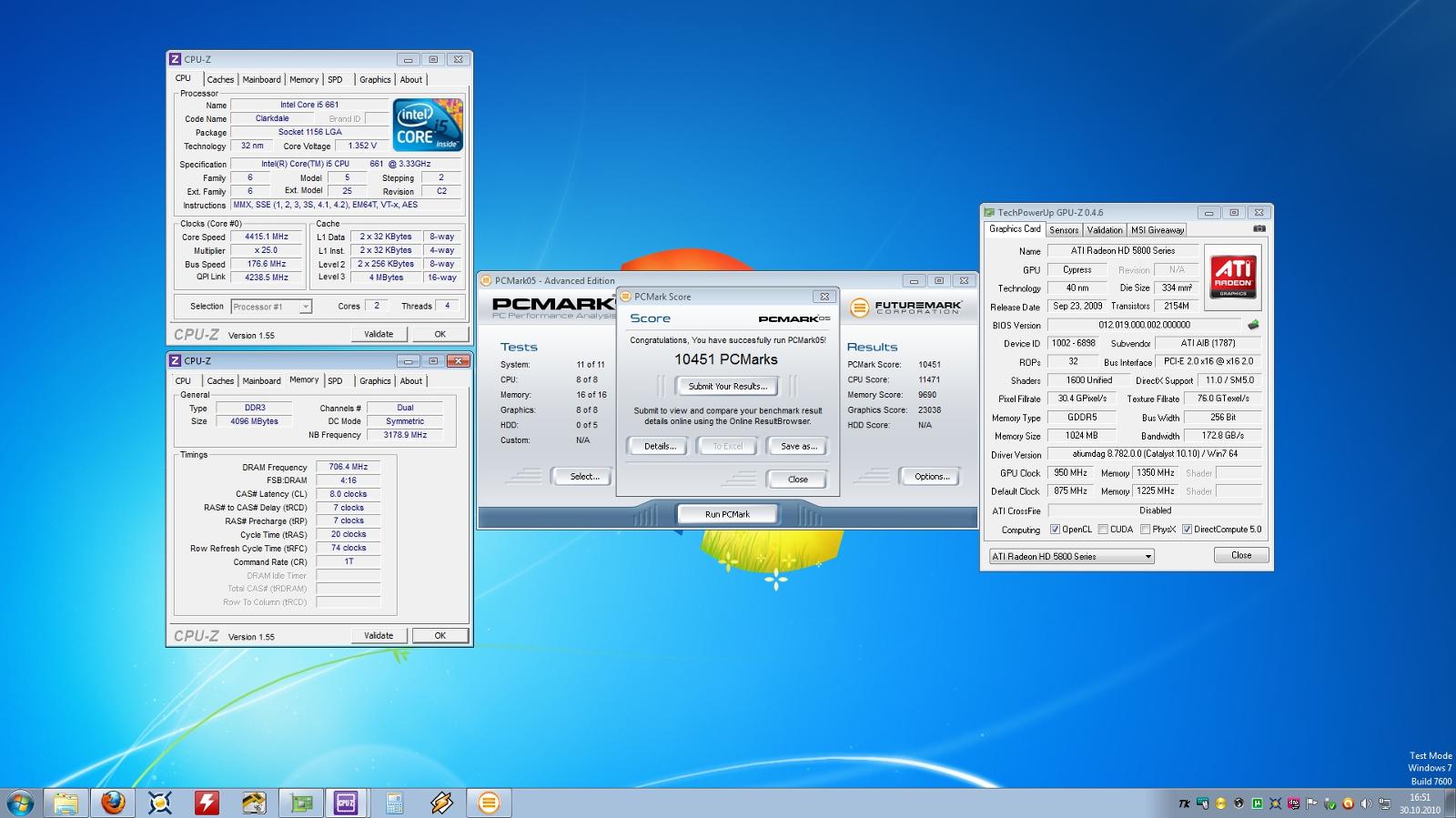The height and width of the screenshot is (818, 1456).
Task: Click OK in the lower CPU-Z window
Action: tap(440, 636)
